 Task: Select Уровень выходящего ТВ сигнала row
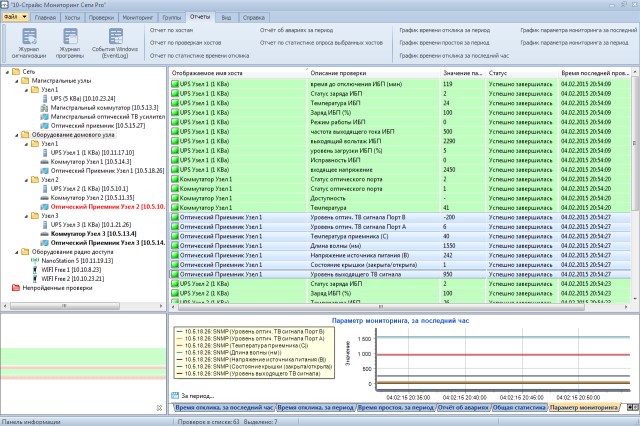tap(400, 274)
